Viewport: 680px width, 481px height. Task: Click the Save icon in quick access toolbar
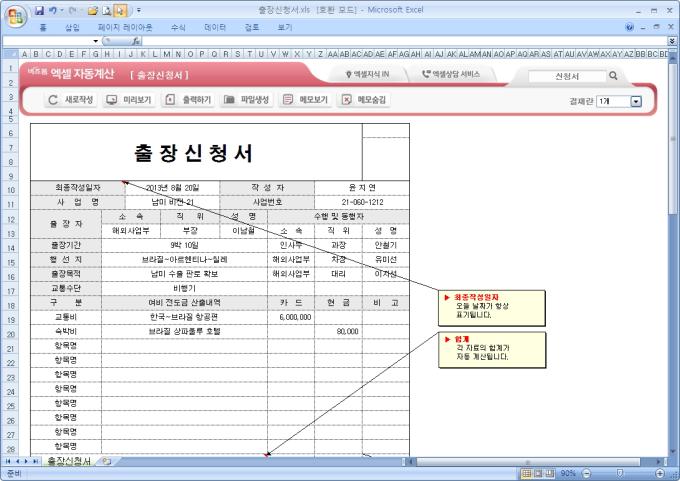pos(39,10)
